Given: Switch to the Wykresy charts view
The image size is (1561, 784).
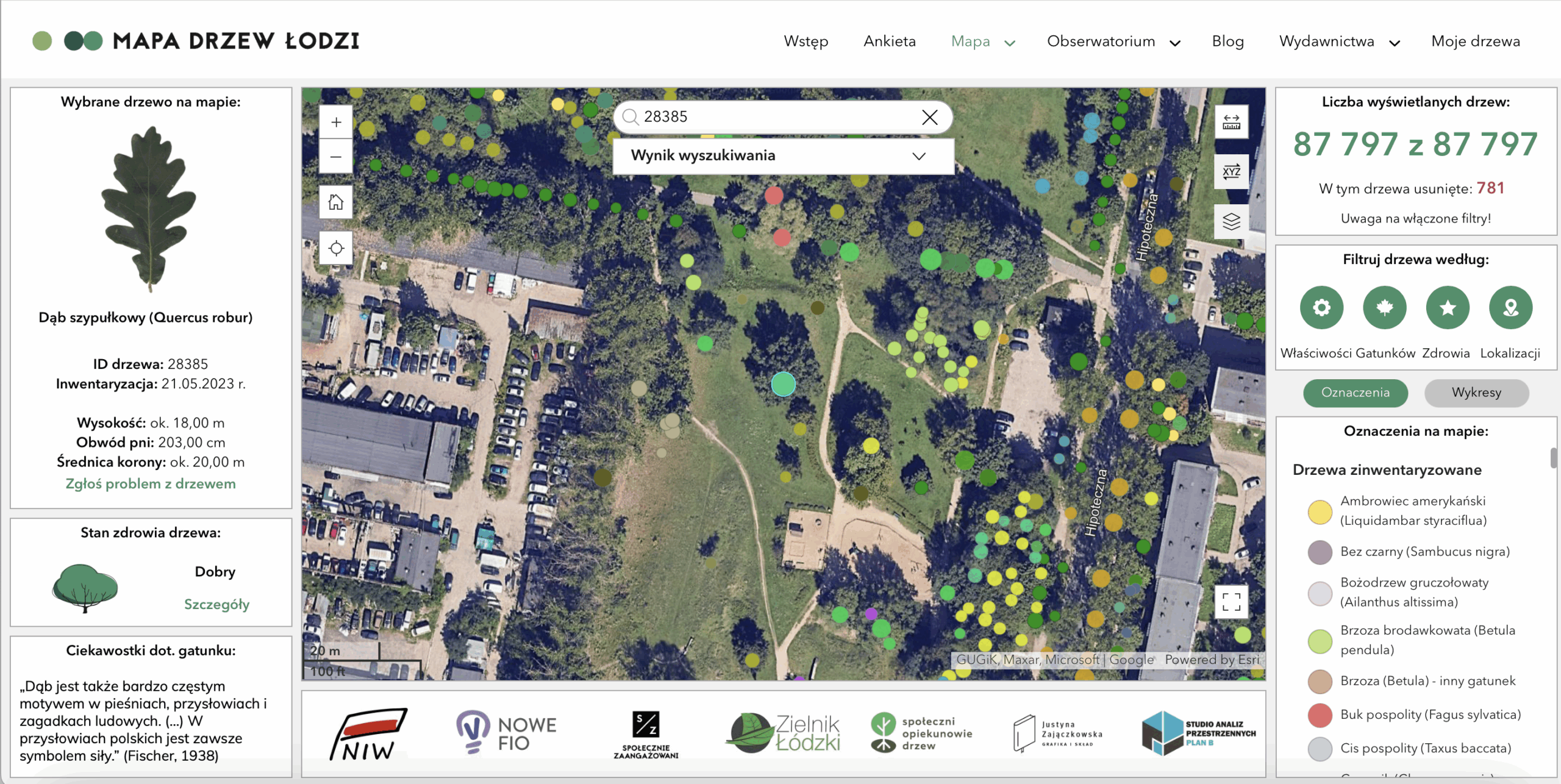Looking at the screenshot, I should click(1476, 393).
